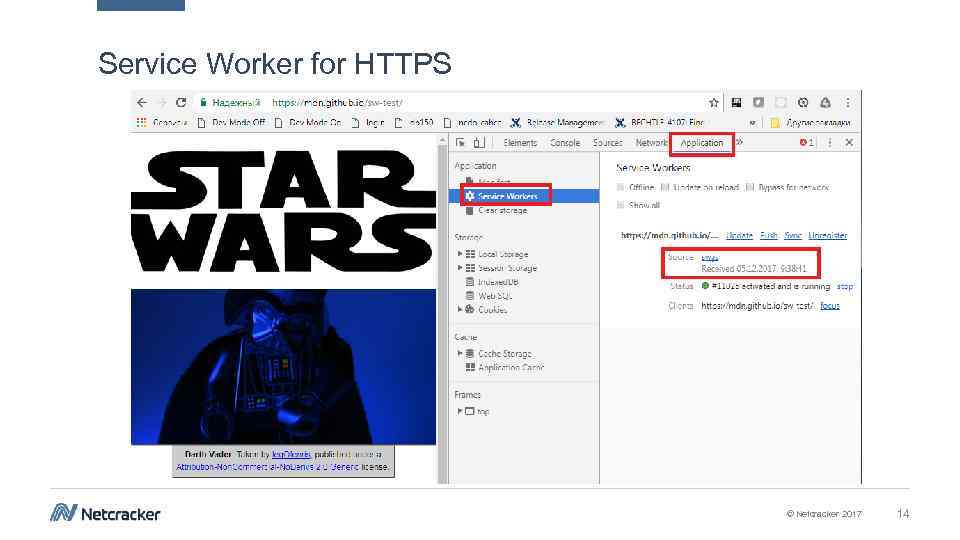This screenshot has width=960, height=540.
Task: Click the Update link for service worker
Action: point(740,236)
